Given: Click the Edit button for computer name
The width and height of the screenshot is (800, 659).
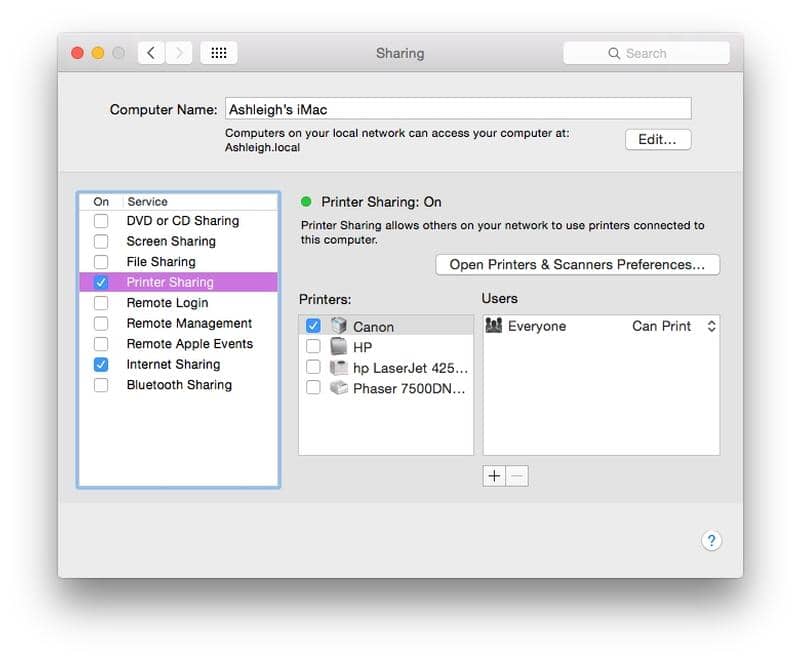Looking at the screenshot, I should point(657,139).
